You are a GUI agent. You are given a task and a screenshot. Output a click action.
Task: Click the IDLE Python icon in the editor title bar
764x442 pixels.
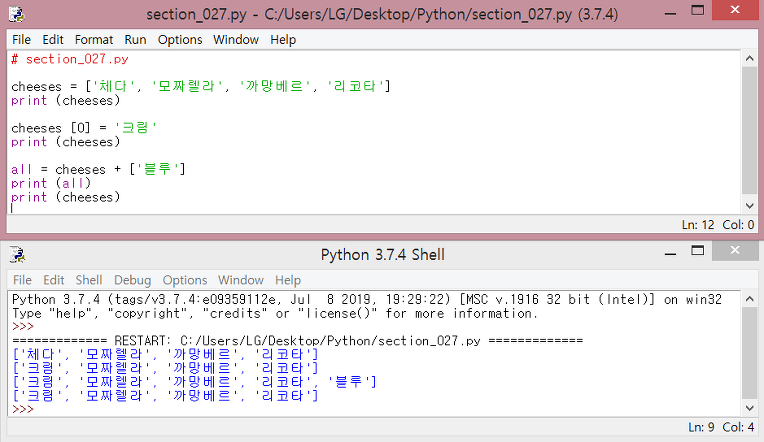[x=17, y=14]
